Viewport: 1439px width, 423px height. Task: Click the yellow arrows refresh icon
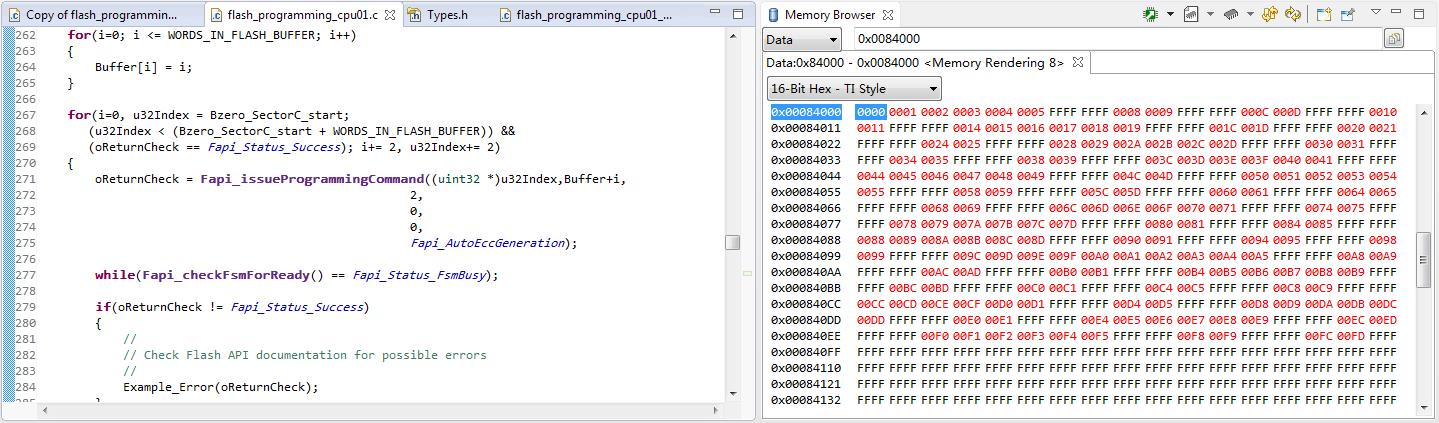1270,15
